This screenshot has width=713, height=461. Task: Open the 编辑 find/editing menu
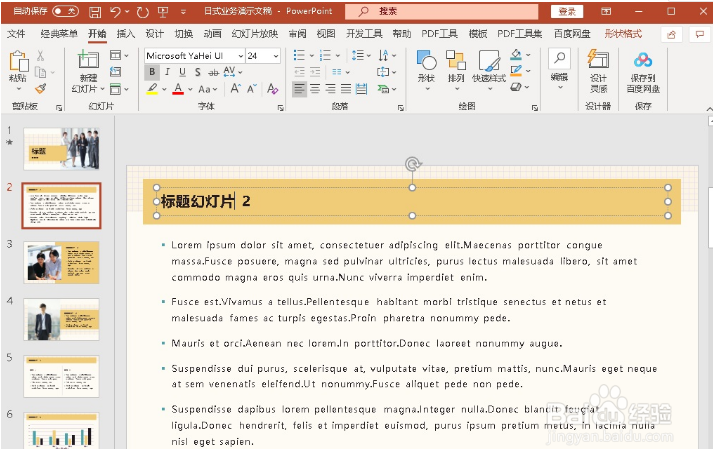click(x=559, y=70)
